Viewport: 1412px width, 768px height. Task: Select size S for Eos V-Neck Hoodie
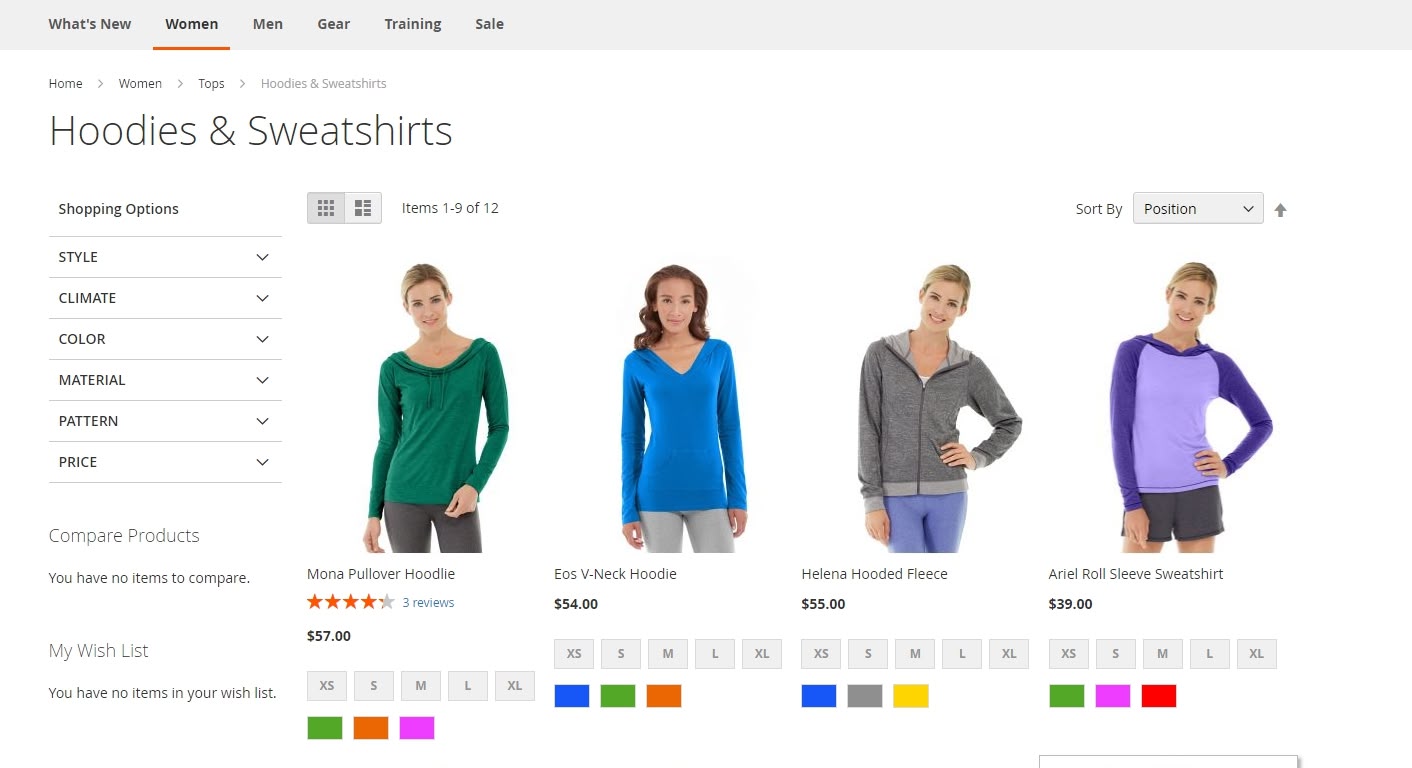coord(621,654)
